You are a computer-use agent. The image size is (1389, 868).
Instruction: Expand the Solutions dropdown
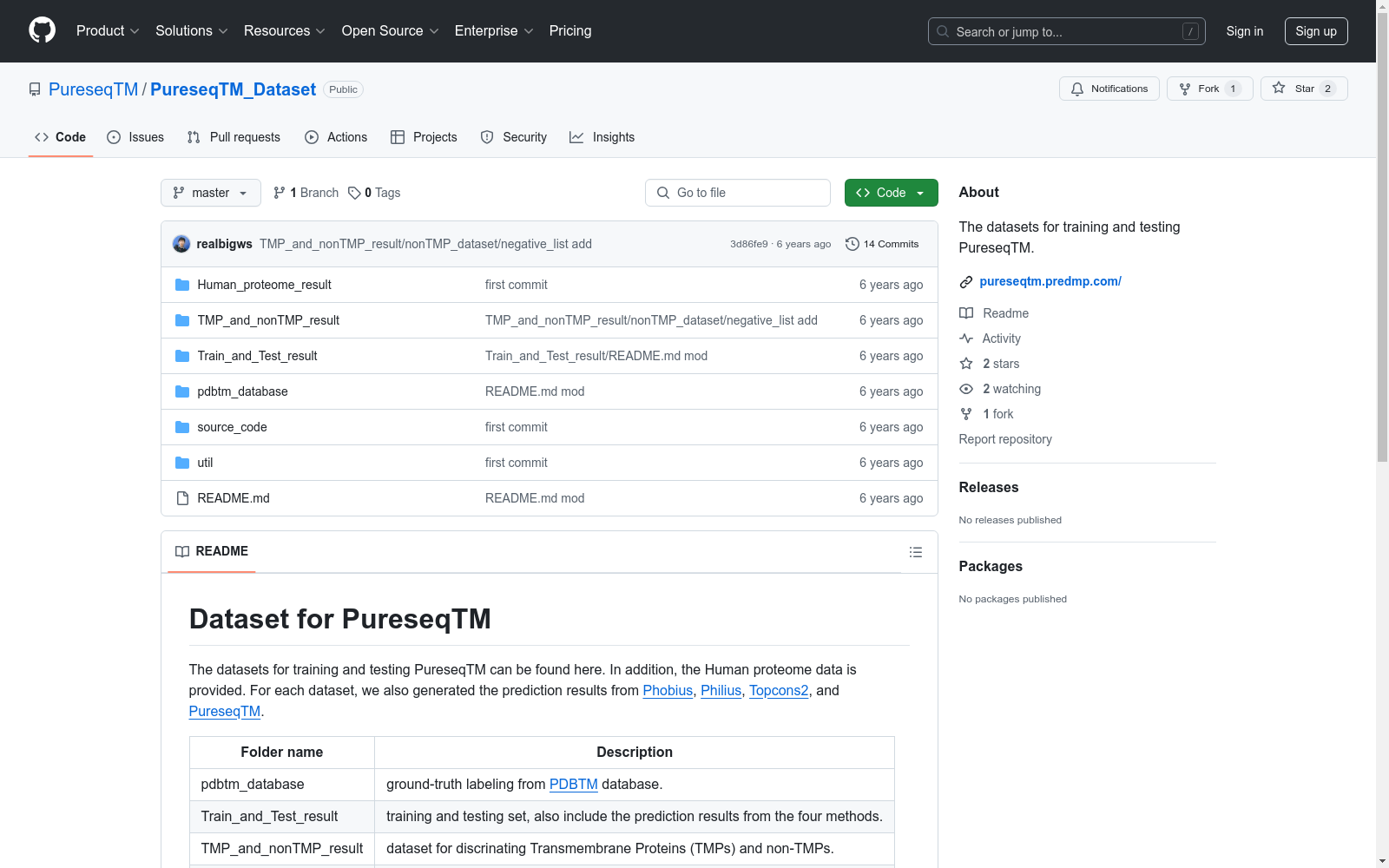192,31
